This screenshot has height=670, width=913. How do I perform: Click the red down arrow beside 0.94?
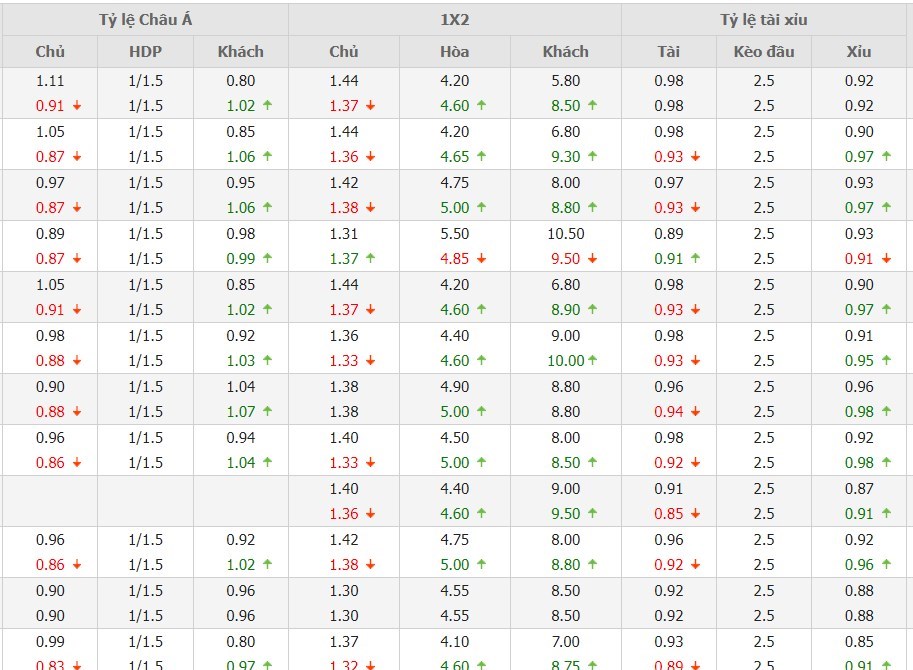coord(695,412)
